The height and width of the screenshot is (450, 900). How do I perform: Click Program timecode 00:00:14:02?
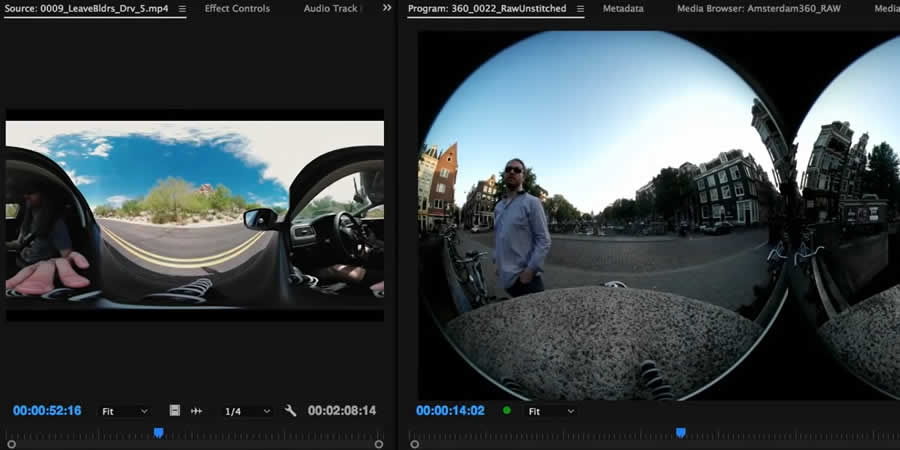point(450,411)
